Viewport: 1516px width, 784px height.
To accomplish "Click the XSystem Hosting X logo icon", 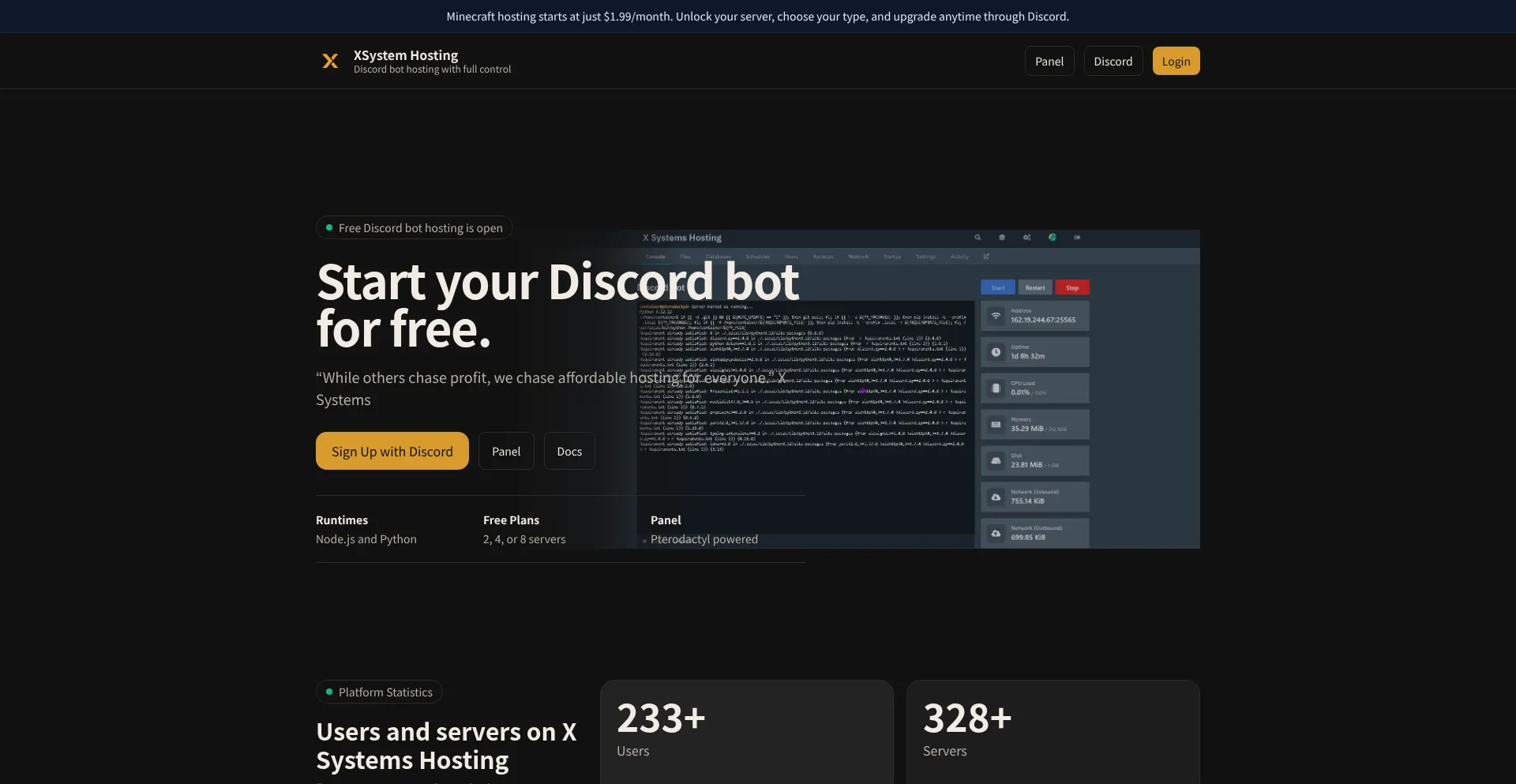I will click(x=330, y=61).
